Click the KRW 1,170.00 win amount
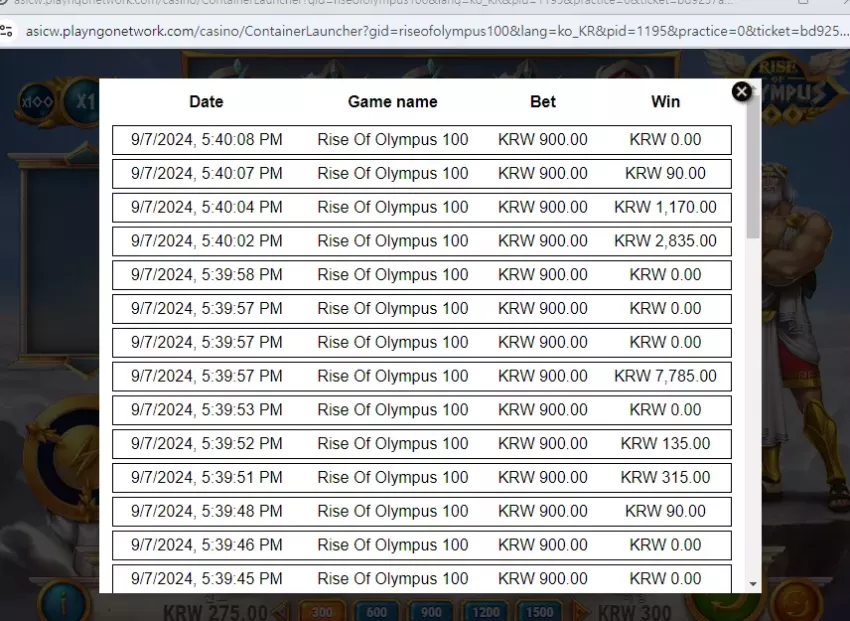Screen dimensions: 850x621 coord(665,207)
